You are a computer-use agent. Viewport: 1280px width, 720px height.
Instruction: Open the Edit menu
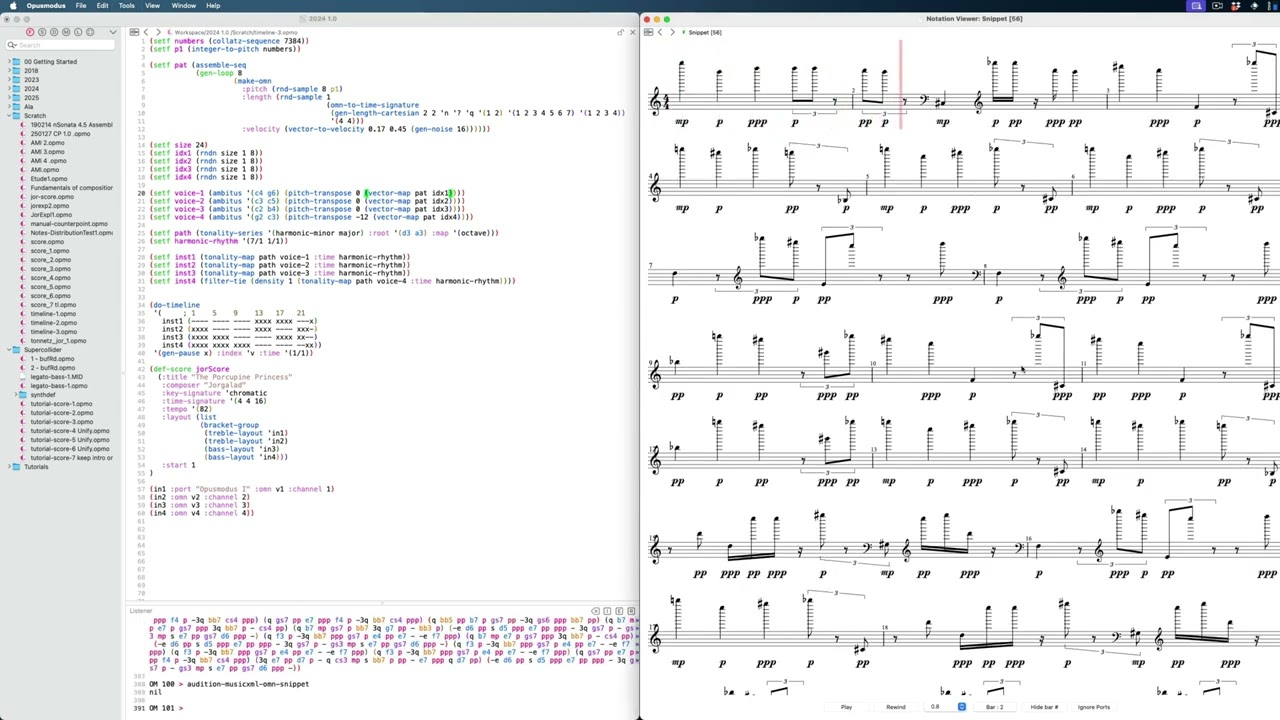pos(102,6)
